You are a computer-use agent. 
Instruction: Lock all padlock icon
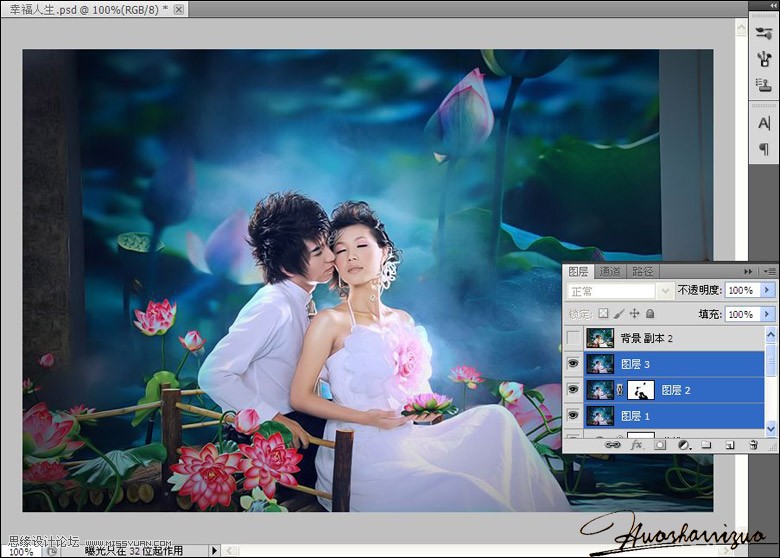[650, 313]
